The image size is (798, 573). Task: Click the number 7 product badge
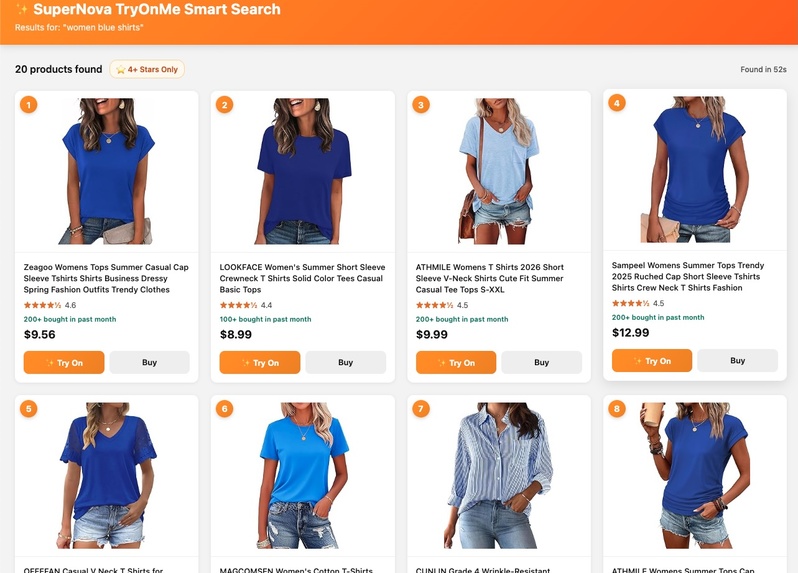click(421, 409)
